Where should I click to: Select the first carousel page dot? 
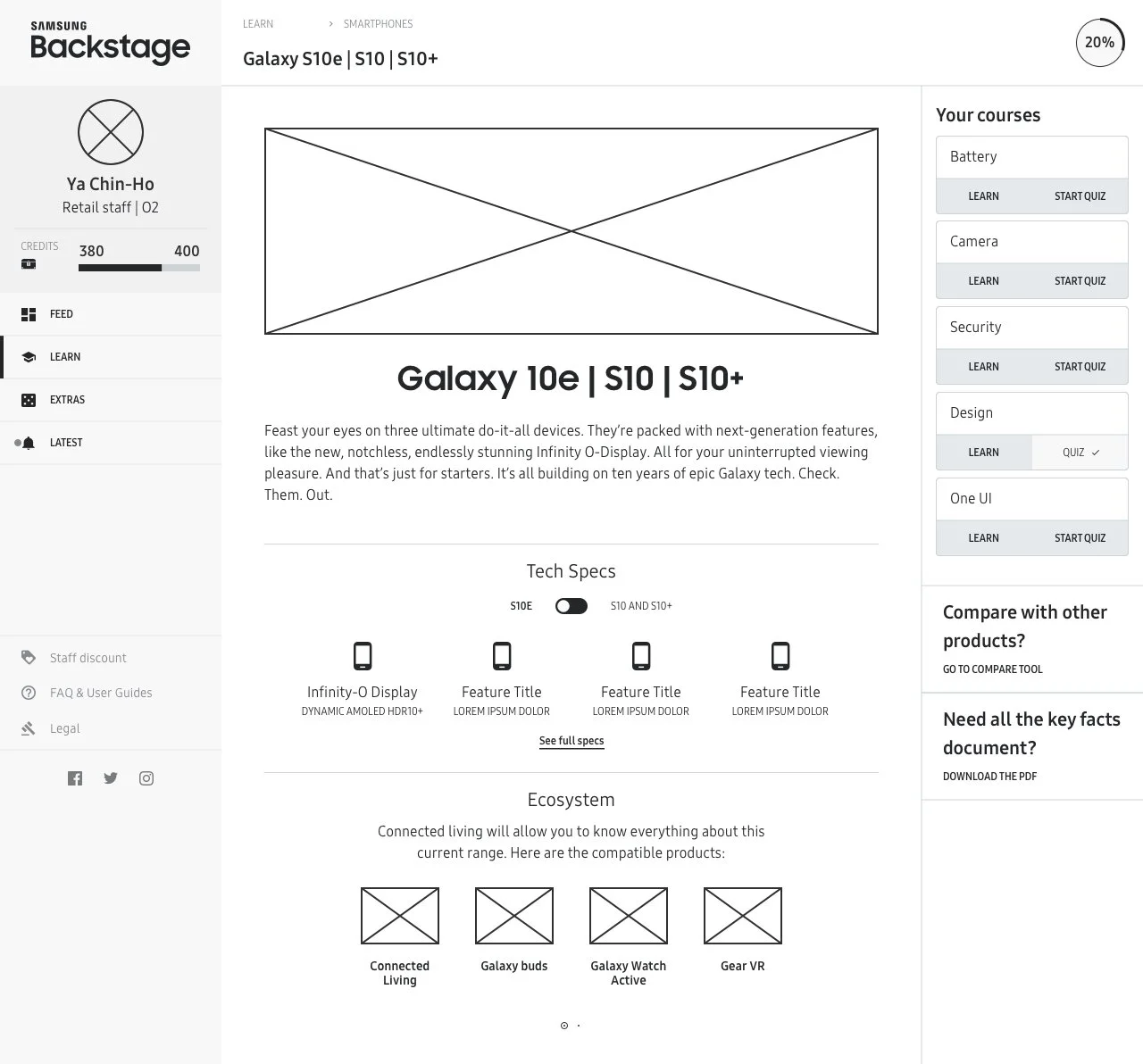click(564, 1026)
